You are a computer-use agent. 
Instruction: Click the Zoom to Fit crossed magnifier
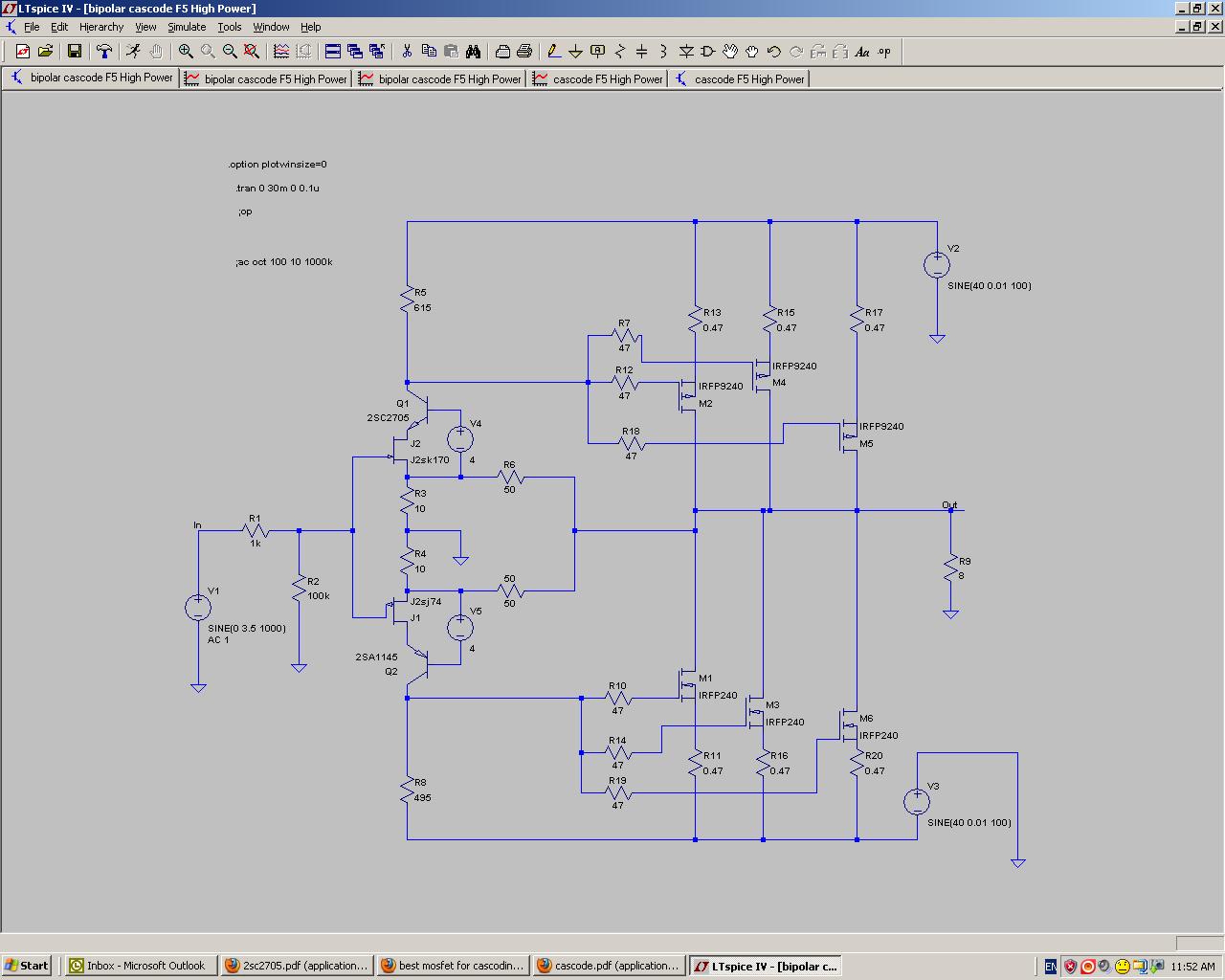click(252, 52)
